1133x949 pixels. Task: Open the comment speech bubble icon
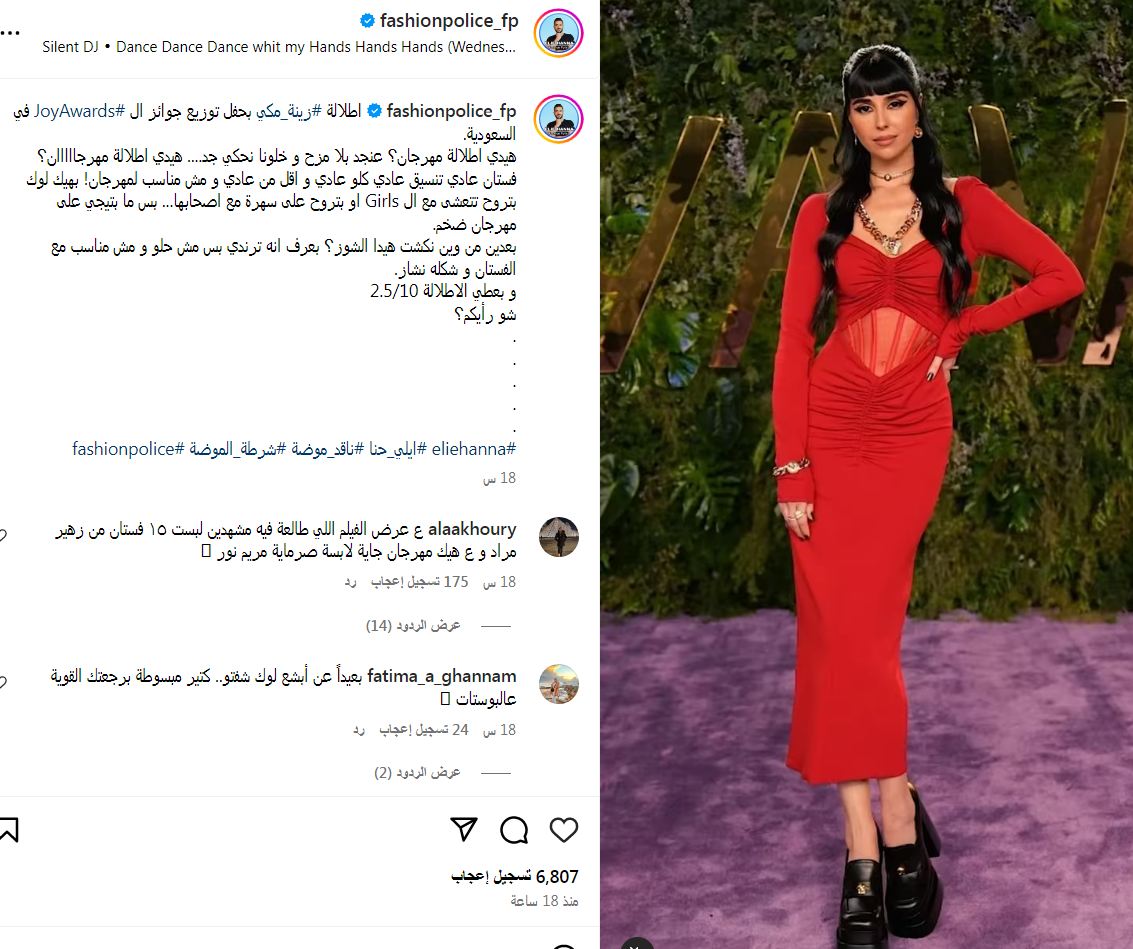514,830
